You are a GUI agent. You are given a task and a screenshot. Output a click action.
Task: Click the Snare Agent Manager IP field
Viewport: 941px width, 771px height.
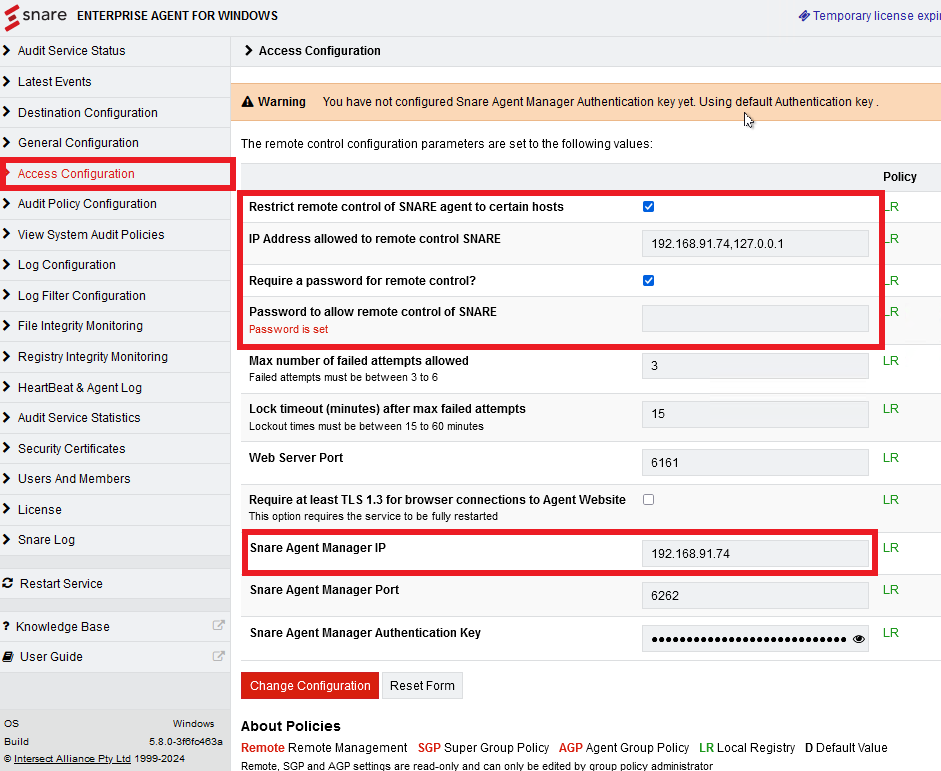coord(755,553)
